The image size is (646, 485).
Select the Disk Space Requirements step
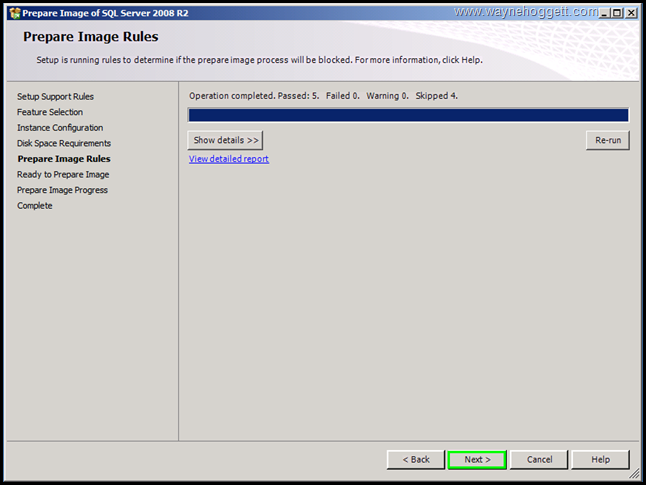coord(64,143)
